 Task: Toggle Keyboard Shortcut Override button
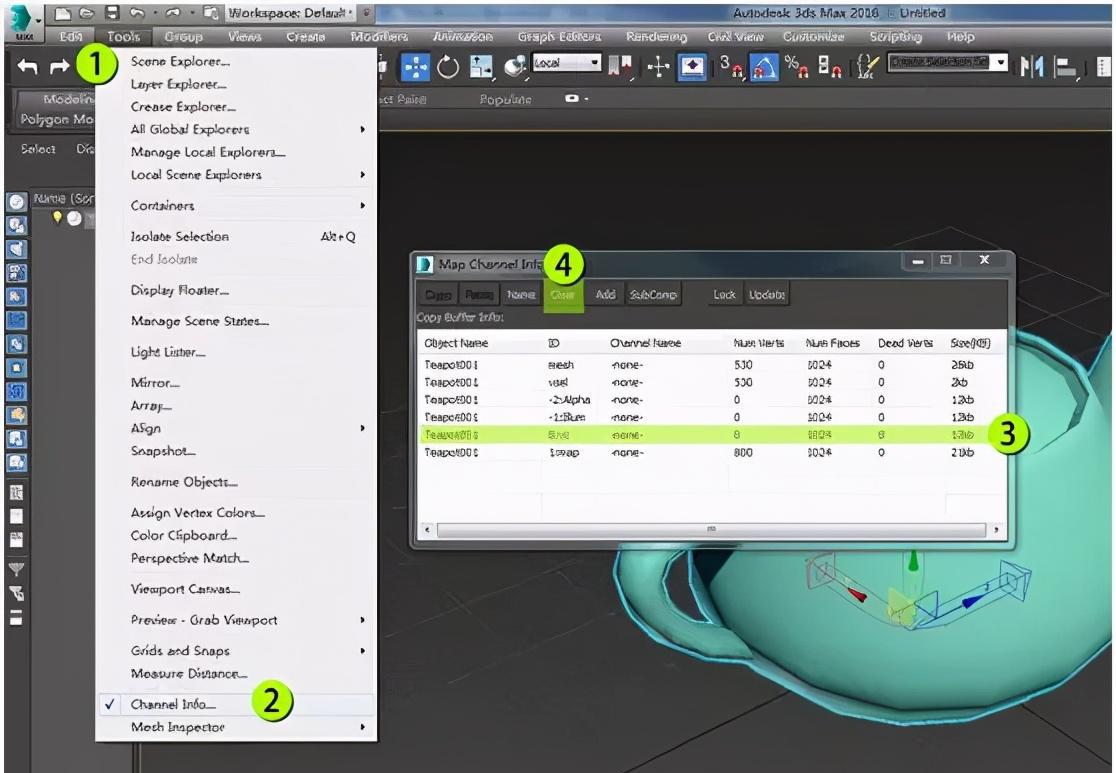coord(692,67)
